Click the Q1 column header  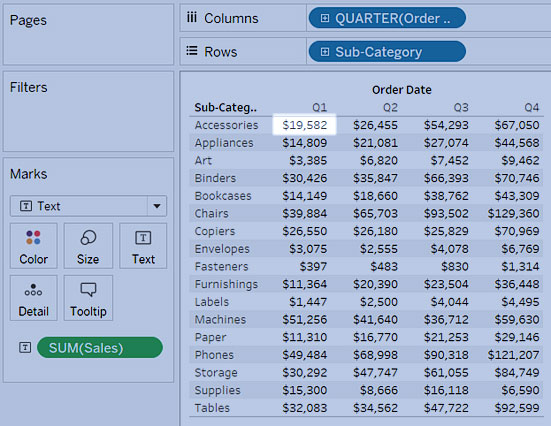click(x=319, y=107)
